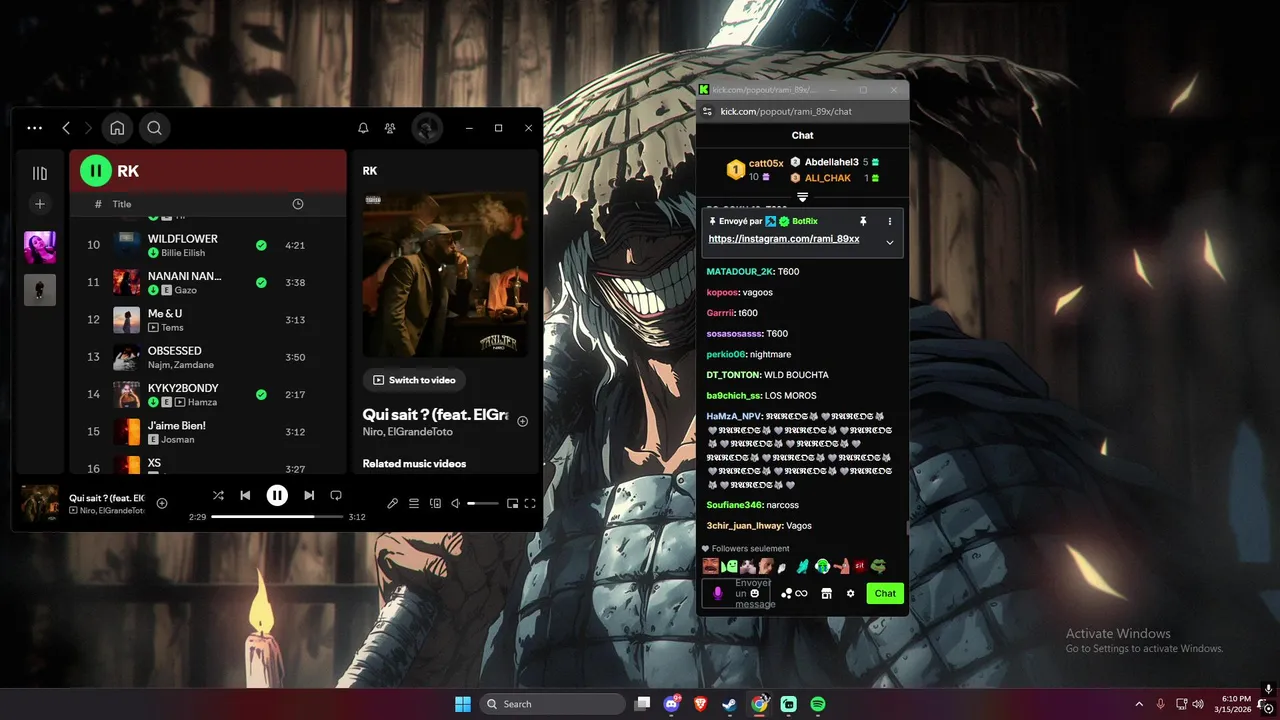Expand pinned message with chevron
Viewport: 1280px width, 720px height.
click(889, 242)
